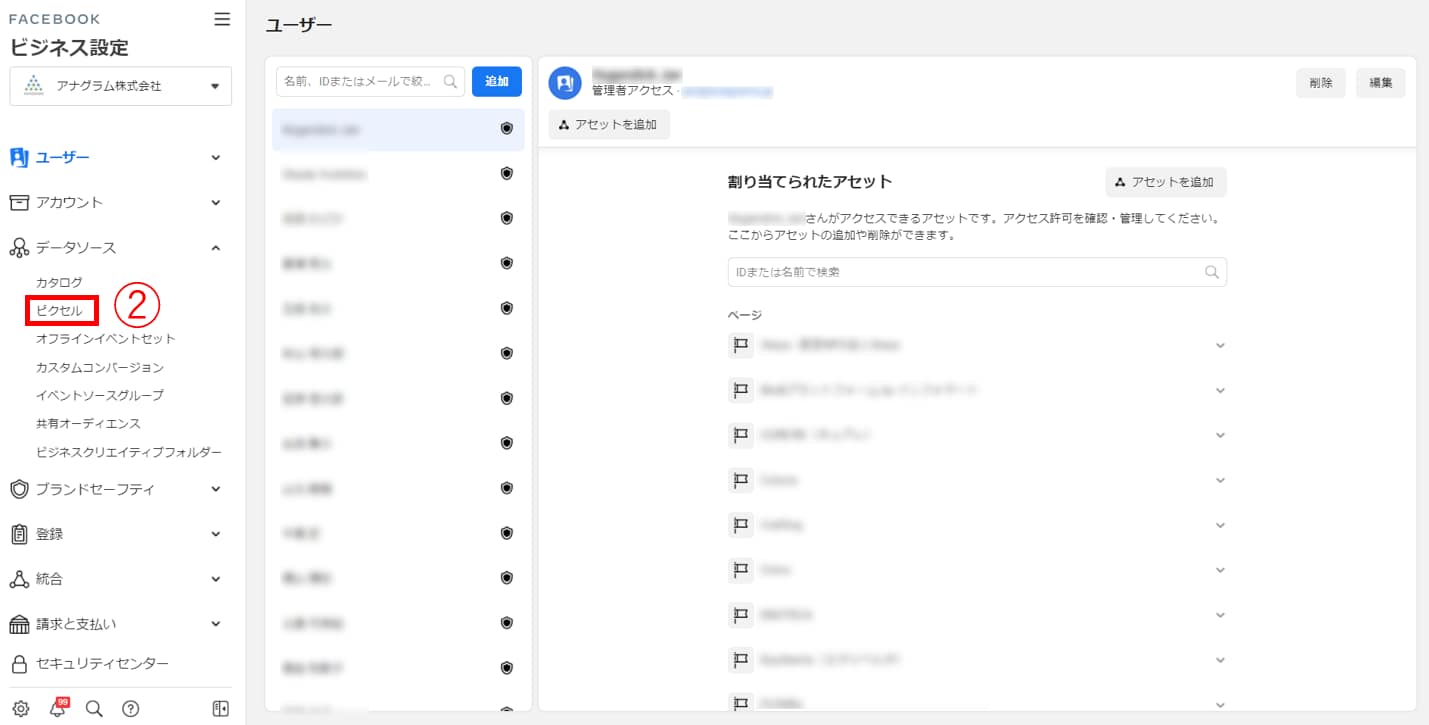Open notifications bell with 99 badge

[57, 709]
